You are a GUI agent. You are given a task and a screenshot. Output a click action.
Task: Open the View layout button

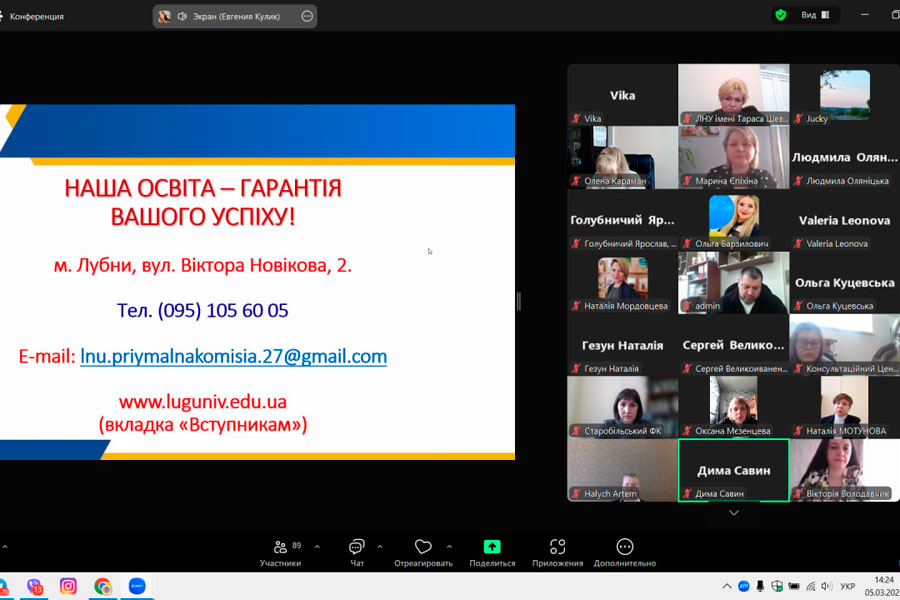[816, 15]
